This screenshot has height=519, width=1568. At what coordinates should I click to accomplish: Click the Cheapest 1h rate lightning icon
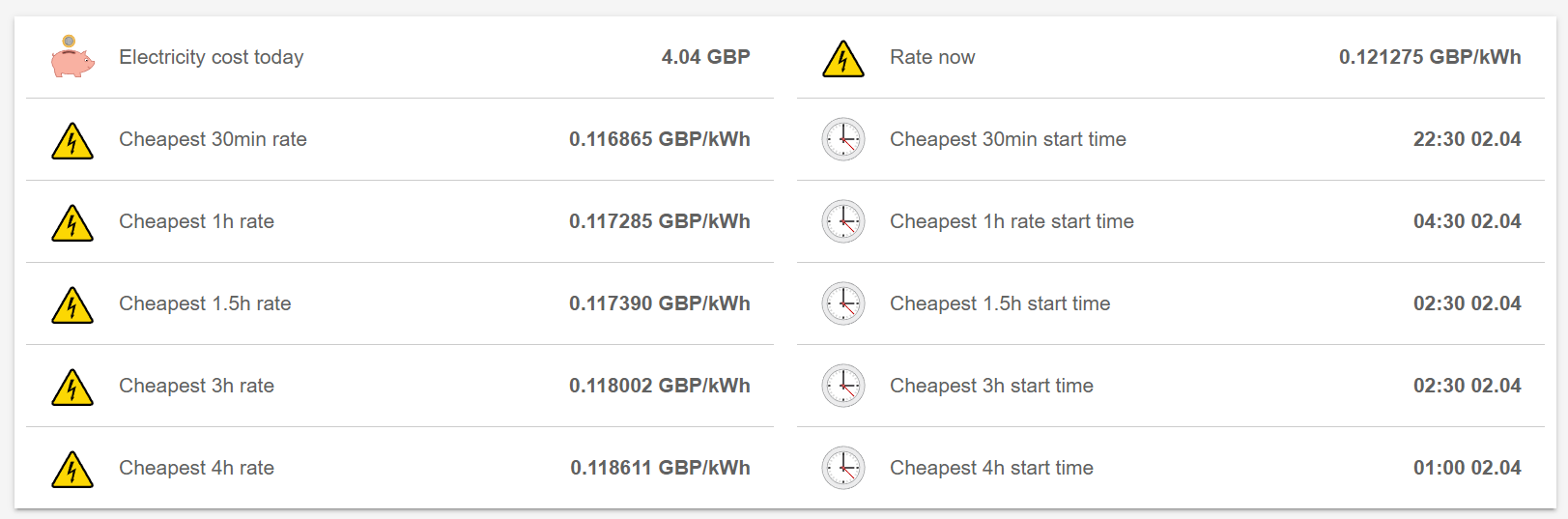(72, 223)
